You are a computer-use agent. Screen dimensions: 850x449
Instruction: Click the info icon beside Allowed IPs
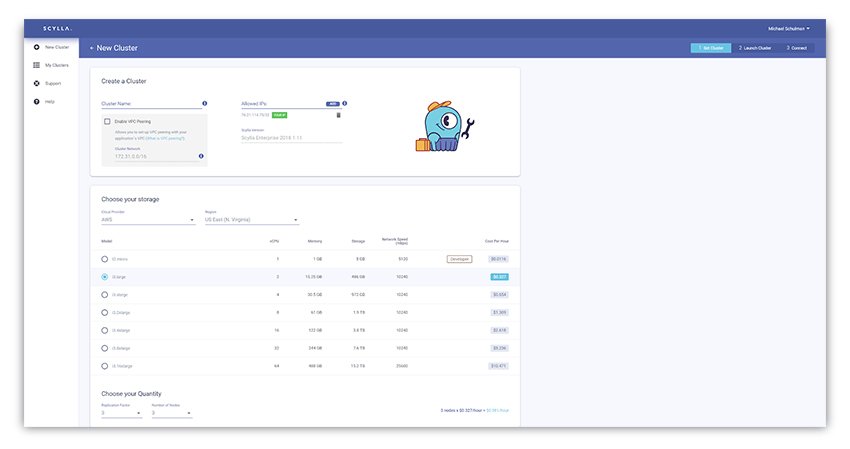pyautogui.click(x=345, y=103)
